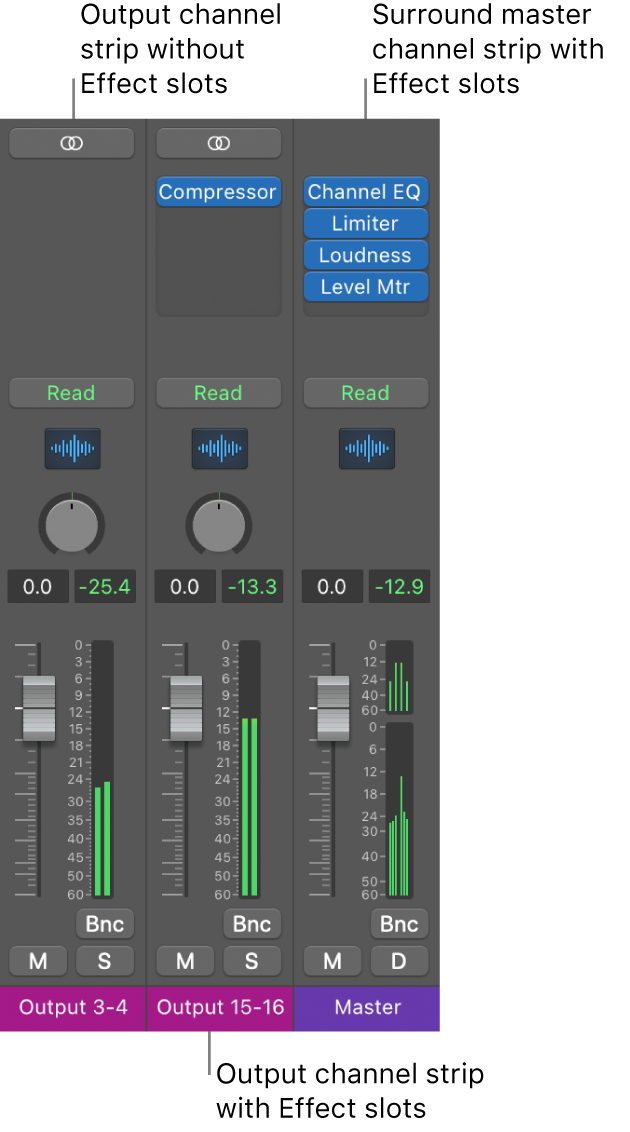Open the Loudness plug-in slot
Viewport: 630px width, 1132px height.
coord(366,256)
